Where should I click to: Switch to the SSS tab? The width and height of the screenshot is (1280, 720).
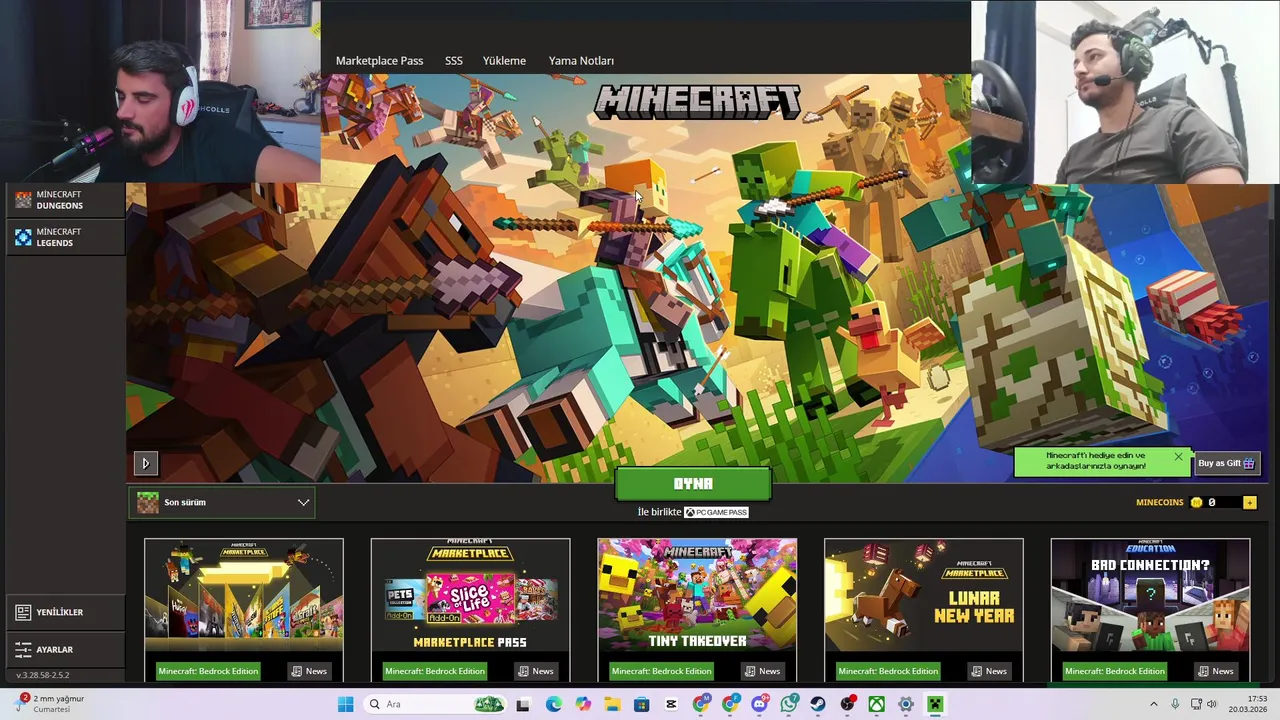[x=453, y=61]
